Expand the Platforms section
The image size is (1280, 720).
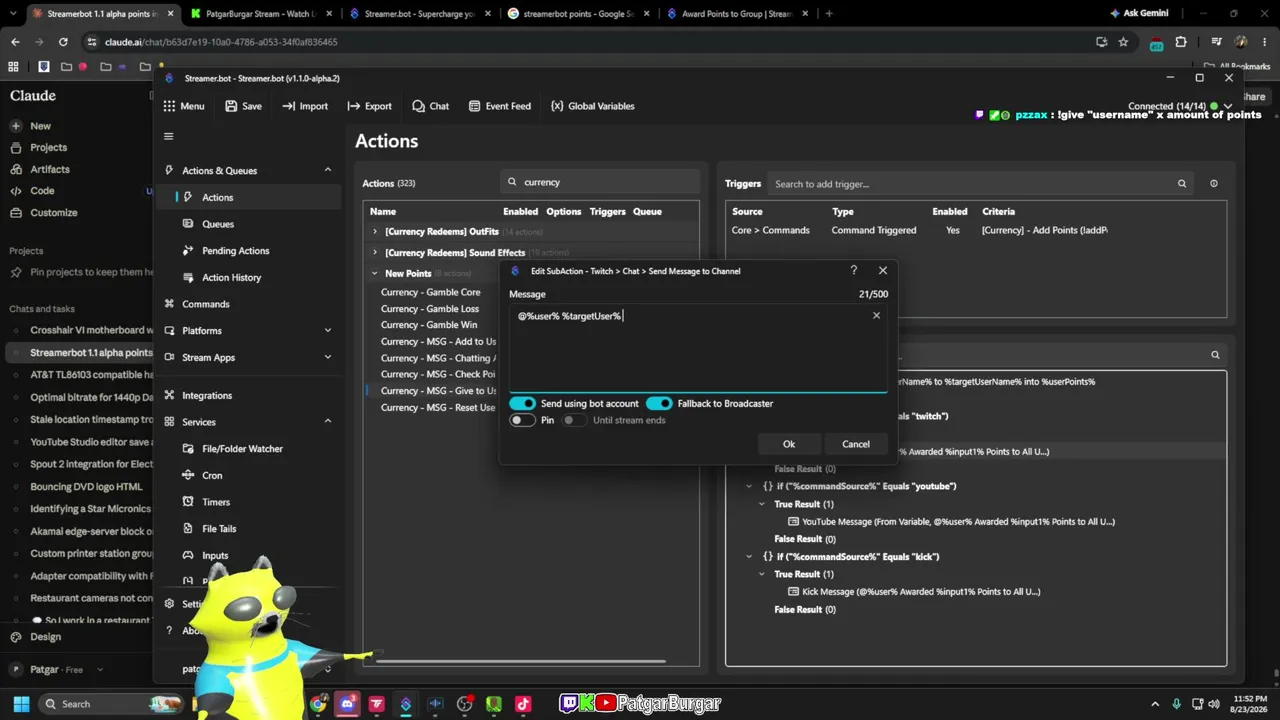(x=327, y=331)
